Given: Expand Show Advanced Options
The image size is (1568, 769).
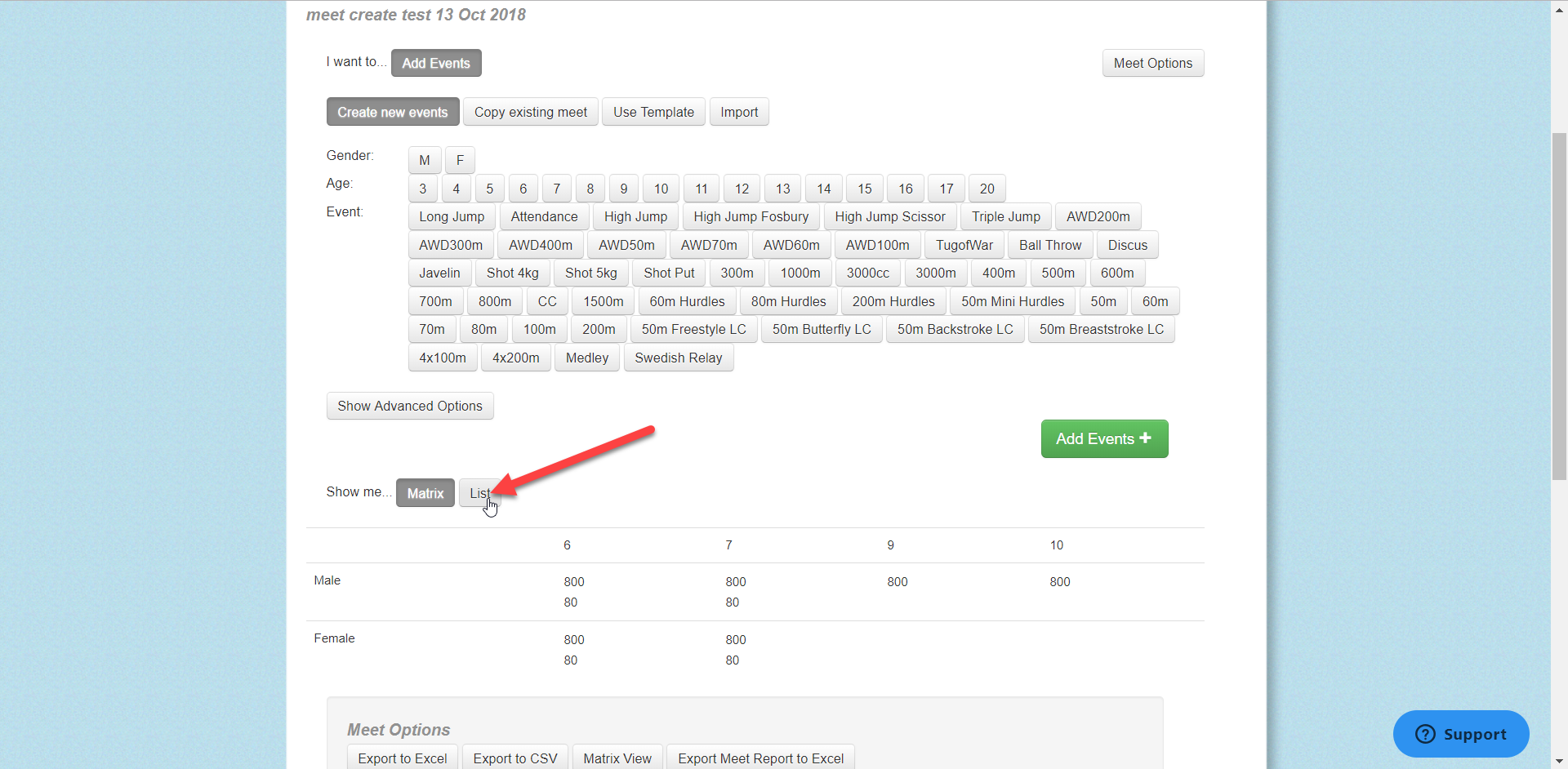Looking at the screenshot, I should [x=409, y=406].
